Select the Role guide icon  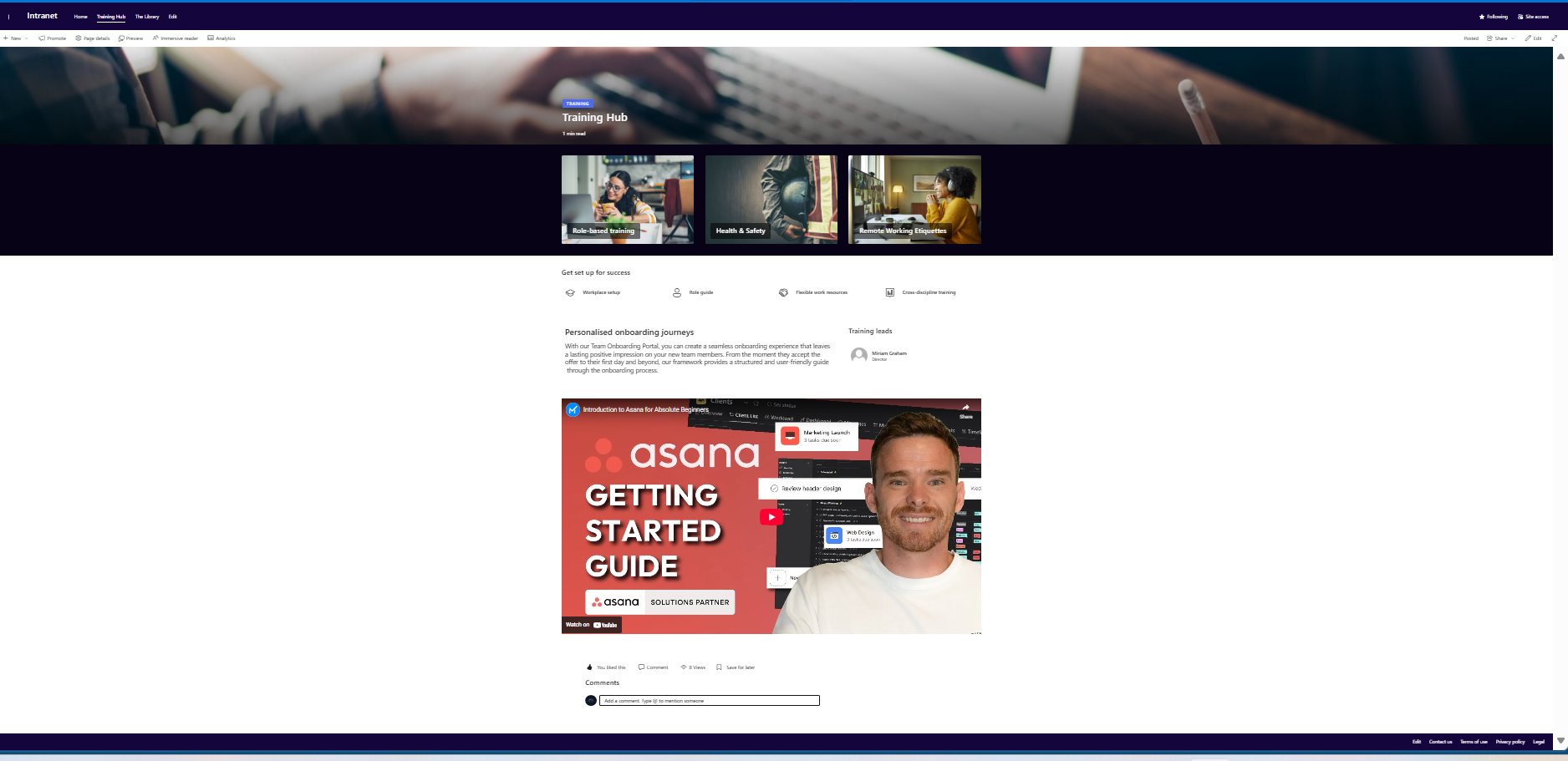coord(676,292)
